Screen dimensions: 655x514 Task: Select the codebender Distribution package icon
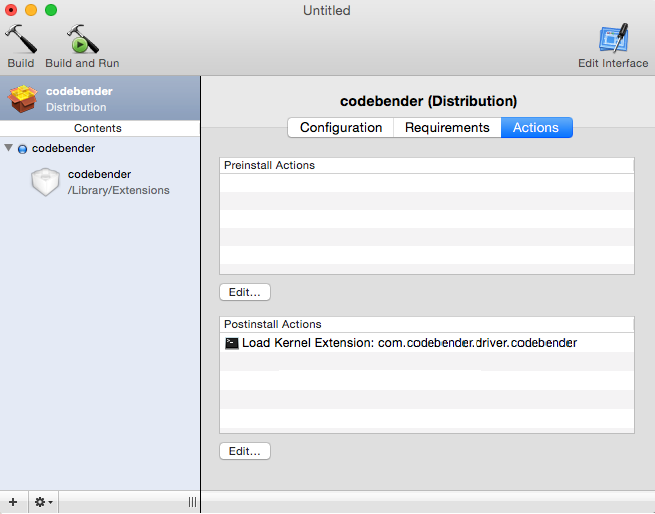coord(23,99)
